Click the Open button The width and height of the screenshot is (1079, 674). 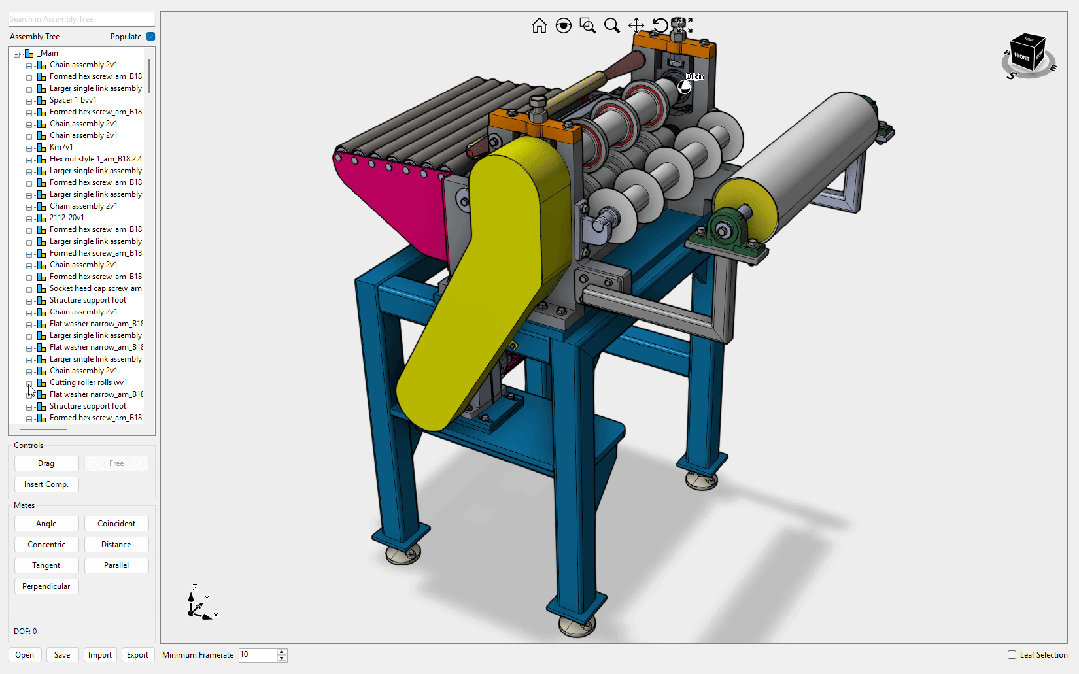click(x=25, y=655)
